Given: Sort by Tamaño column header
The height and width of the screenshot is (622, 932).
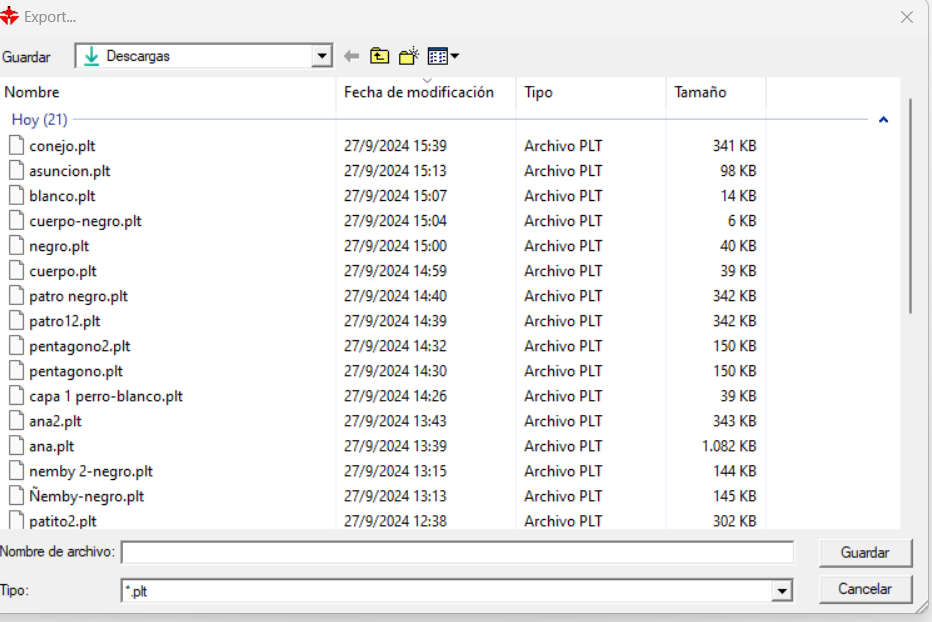Looking at the screenshot, I should [700, 92].
